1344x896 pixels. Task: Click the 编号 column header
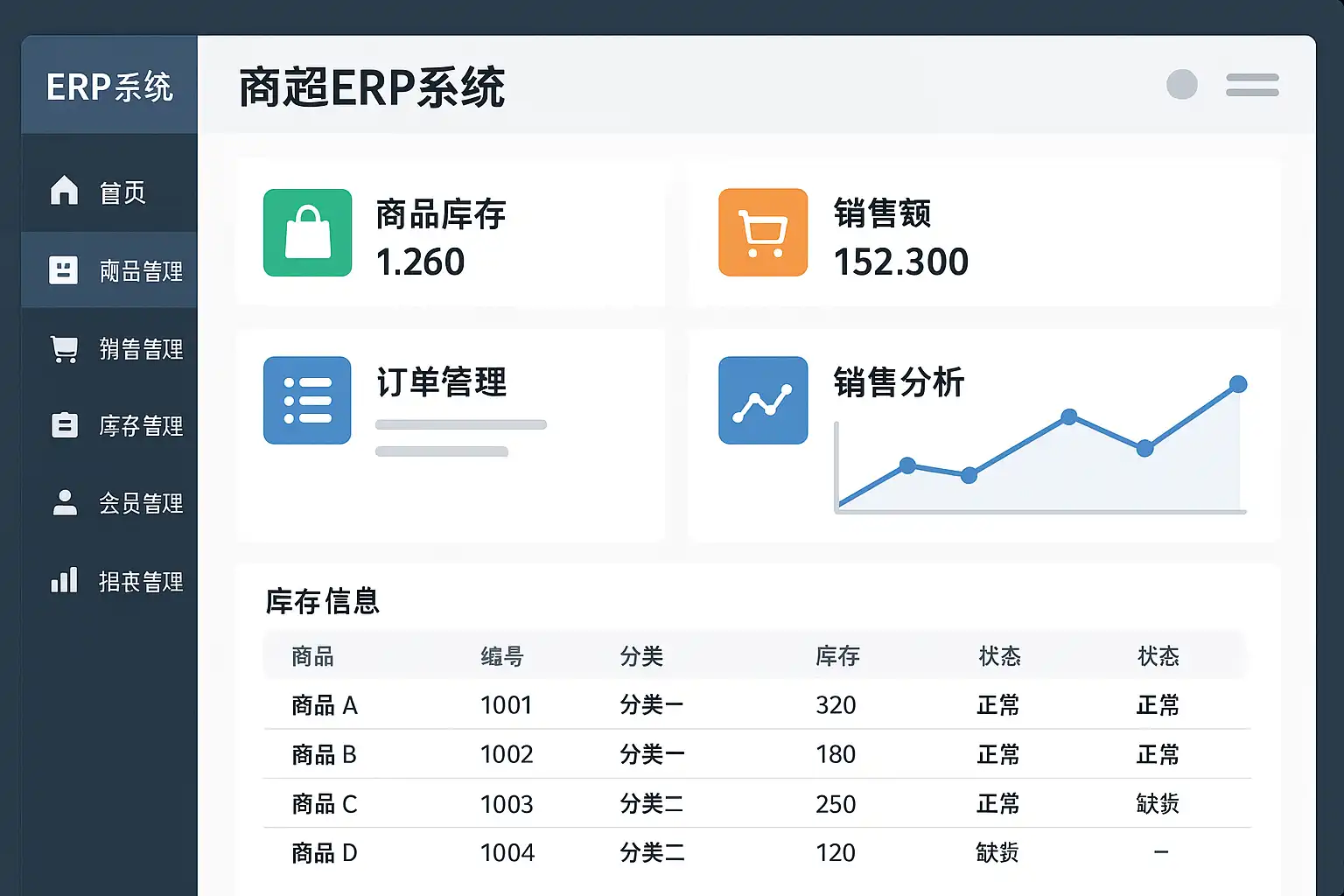click(x=501, y=656)
